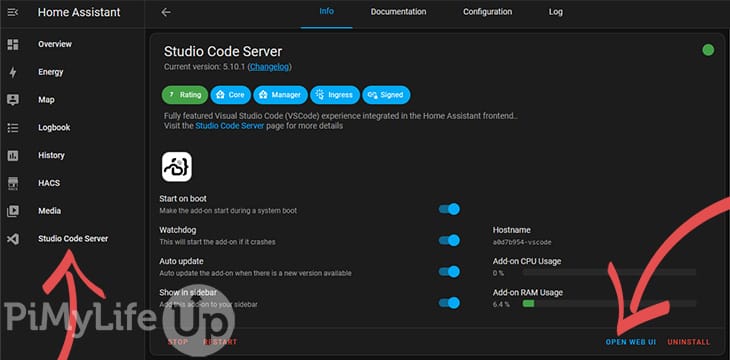This screenshot has height=360, width=730.
Task: Click the History chart icon
Action: pos(13,156)
